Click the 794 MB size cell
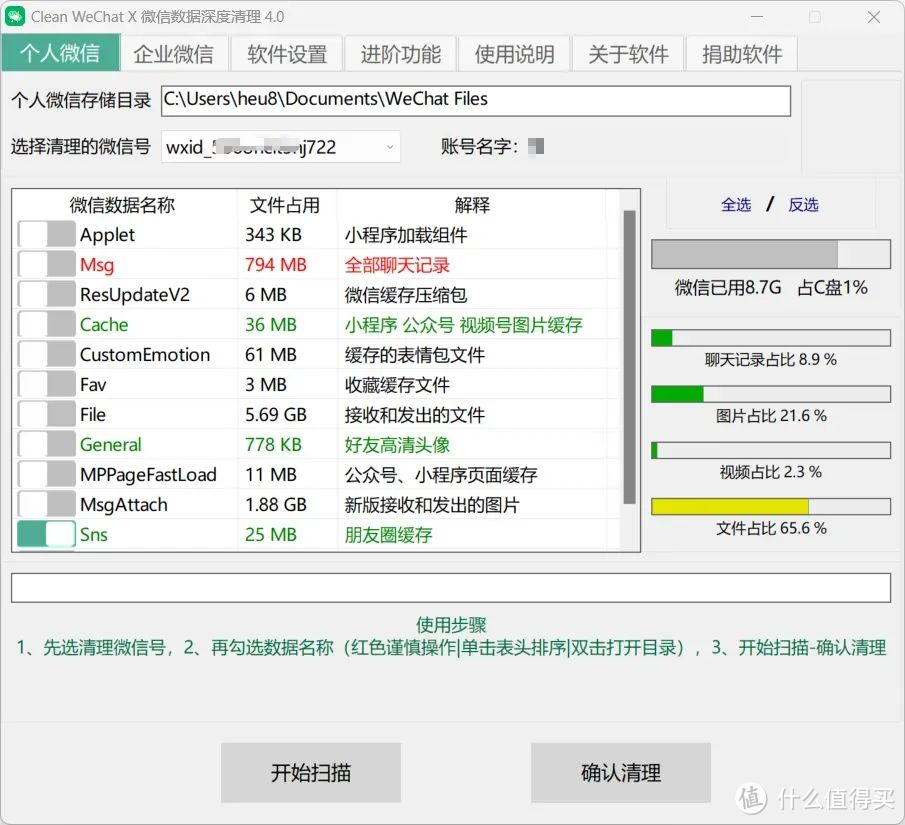Image resolution: width=905 pixels, height=825 pixels. [x=276, y=264]
